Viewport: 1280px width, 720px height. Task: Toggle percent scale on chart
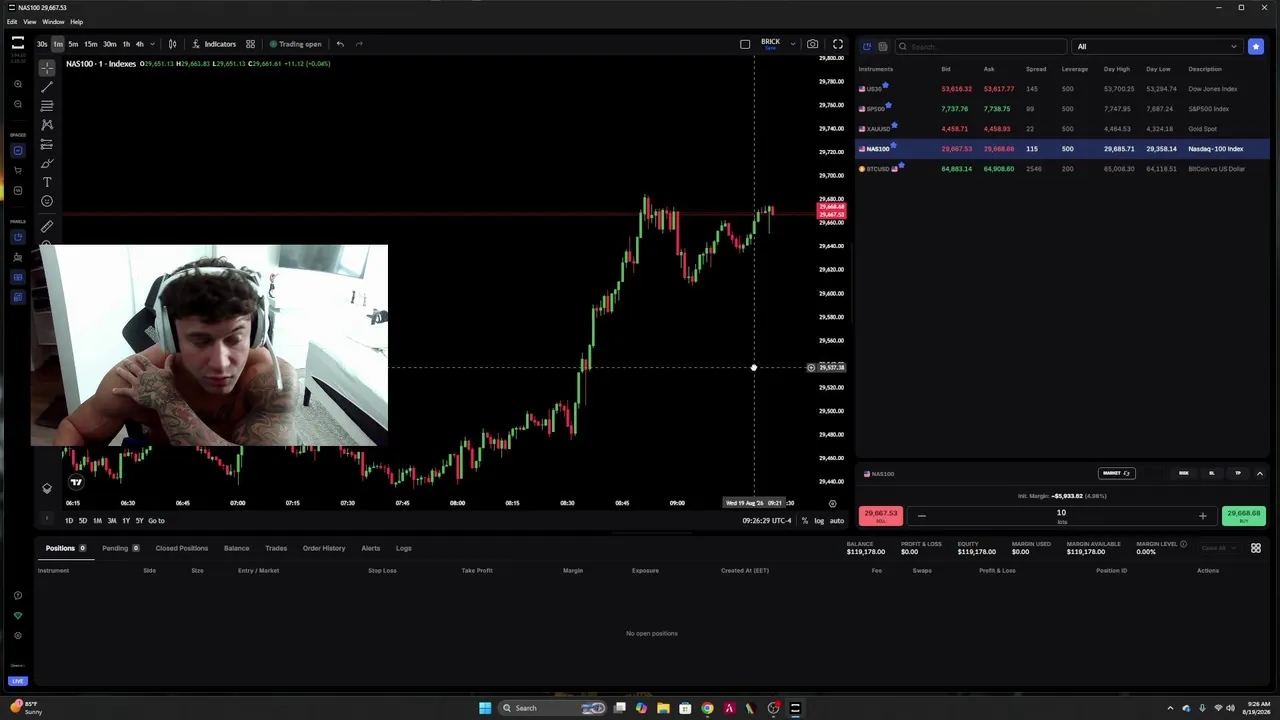pyautogui.click(x=805, y=521)
